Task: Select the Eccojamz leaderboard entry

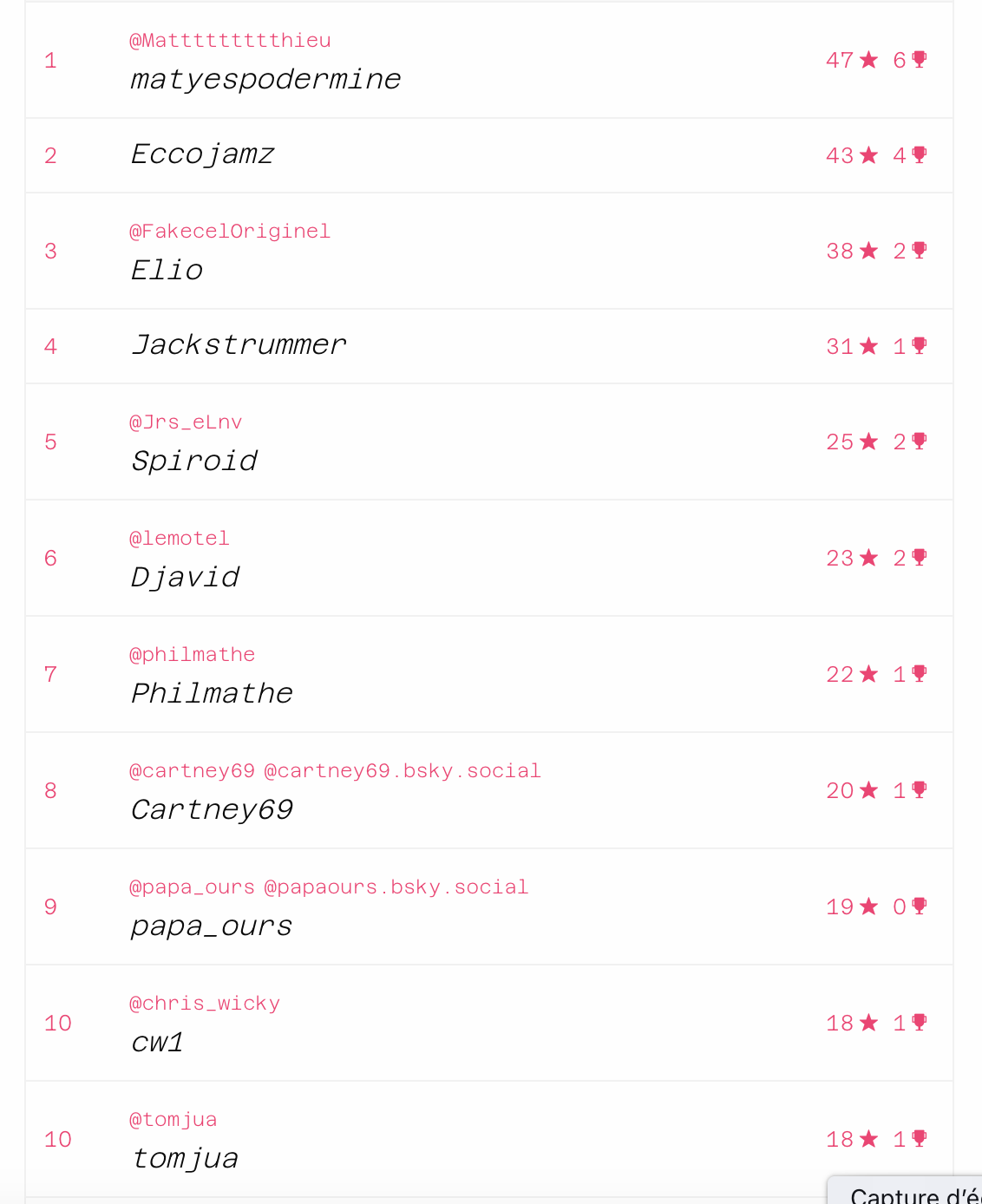Action: click(x=489, y=155)
